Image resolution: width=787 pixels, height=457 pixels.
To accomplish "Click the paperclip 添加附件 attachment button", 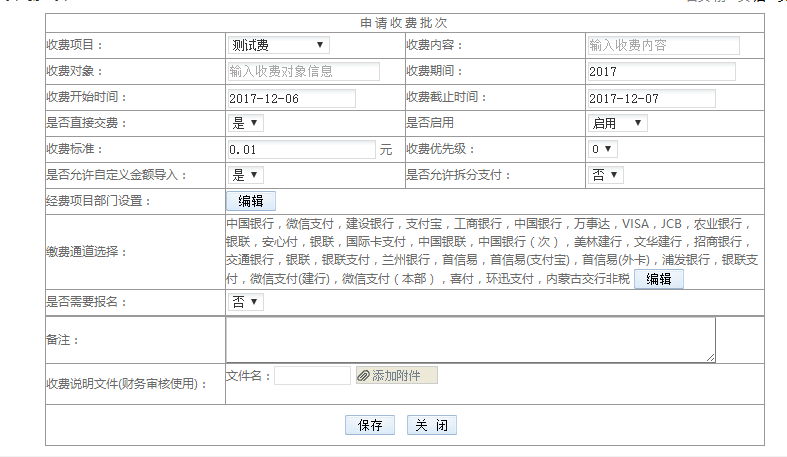I will tap(396, 375).
